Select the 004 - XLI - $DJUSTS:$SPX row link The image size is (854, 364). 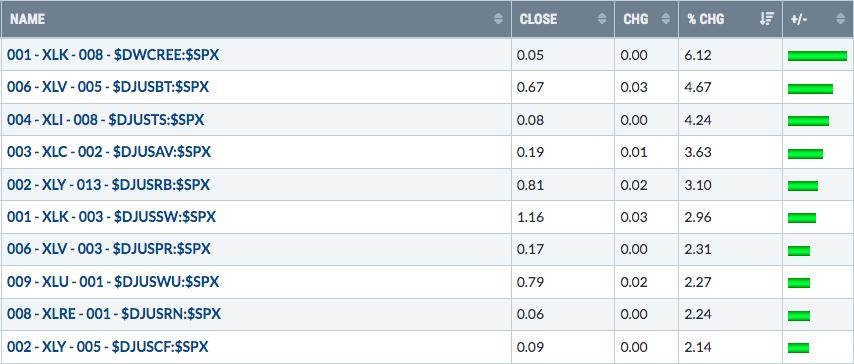coord(106,120)
